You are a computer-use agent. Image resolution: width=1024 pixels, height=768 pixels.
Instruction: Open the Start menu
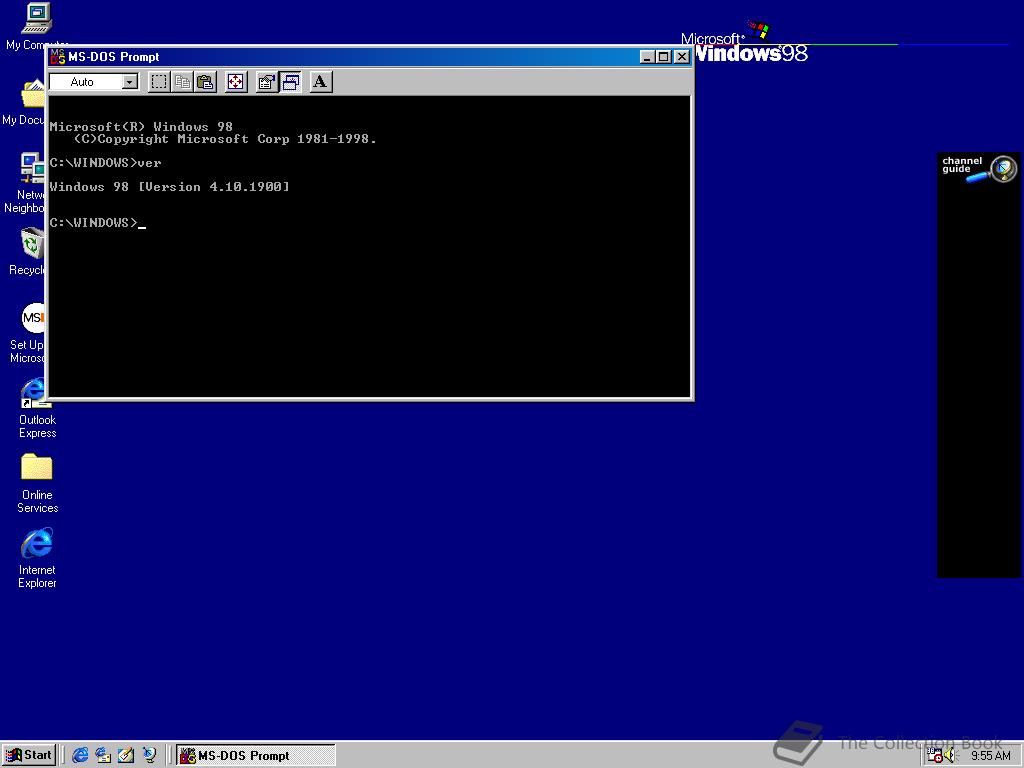coord(29,756)
